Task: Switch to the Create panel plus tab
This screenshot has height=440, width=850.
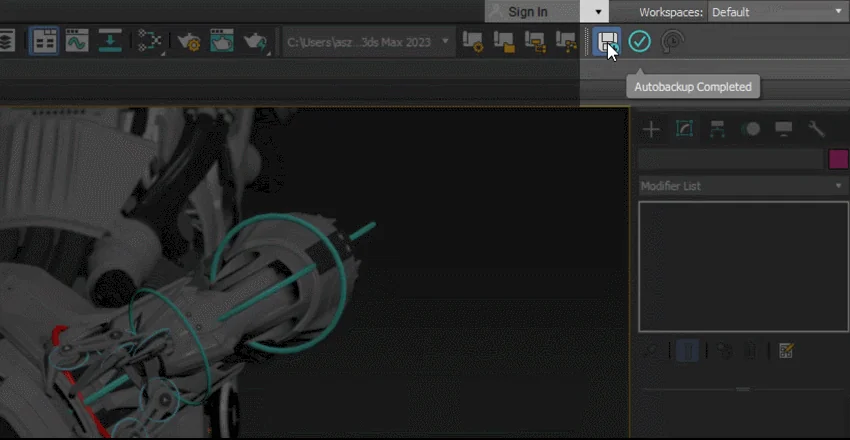Action: [x=651, y=129]
